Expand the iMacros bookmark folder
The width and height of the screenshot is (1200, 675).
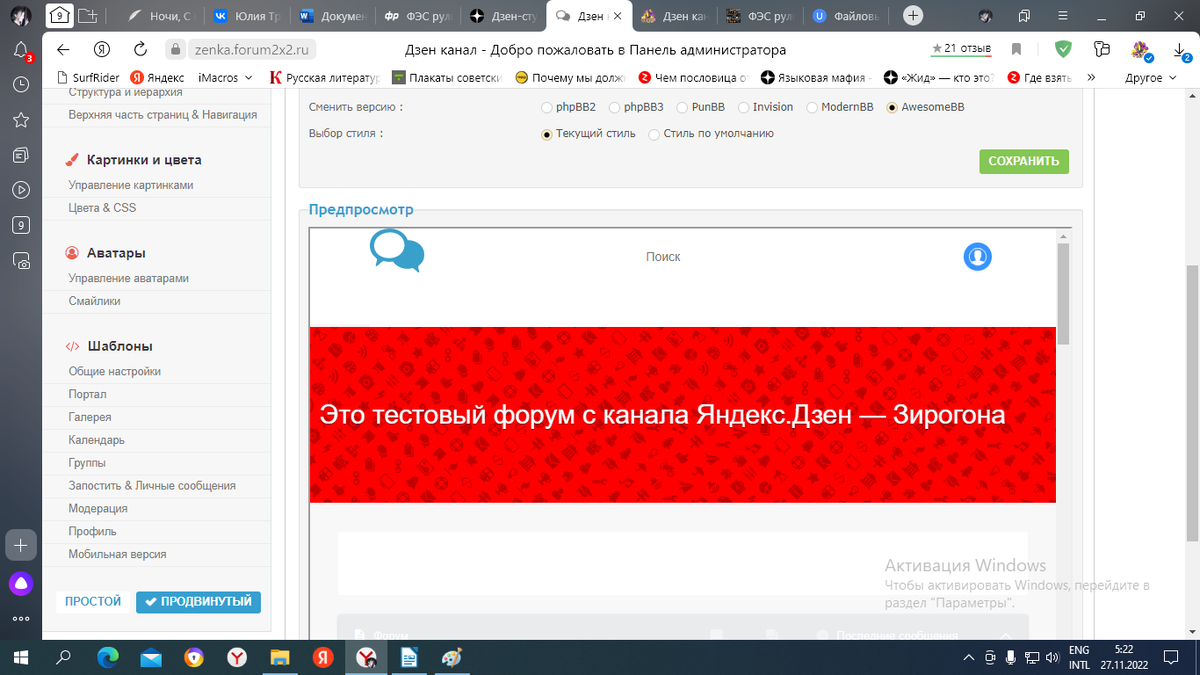pos(224,77)
